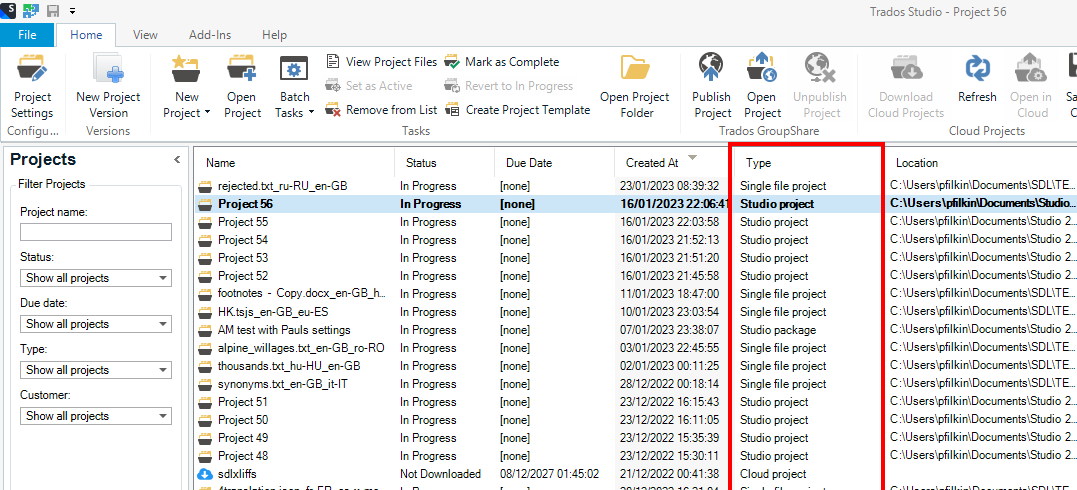Select the alpine_willages.txt_en-GB_ro-RO project
This screenshot has height=490, width=1077.
pos(636,348)
